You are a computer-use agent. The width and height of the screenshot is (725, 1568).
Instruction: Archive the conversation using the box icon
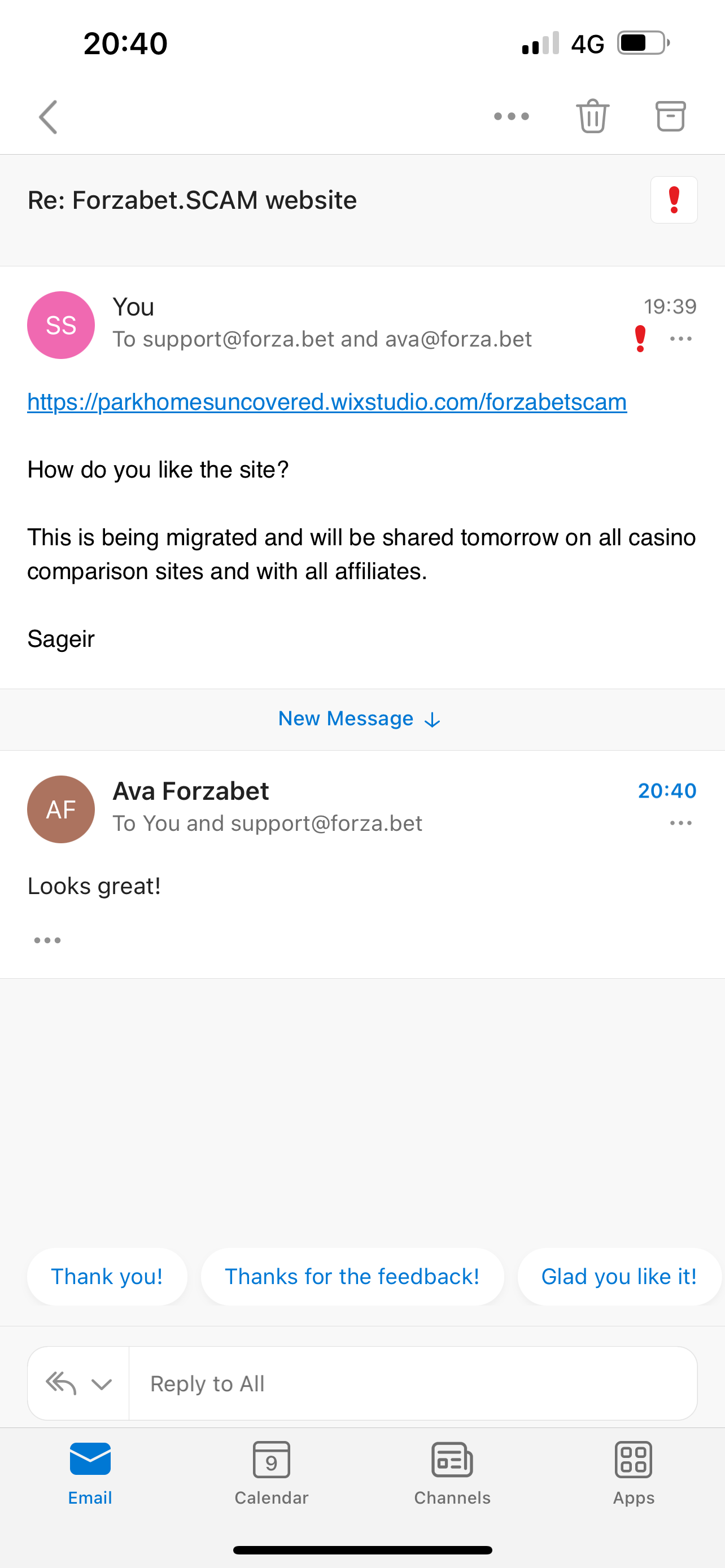click(x=670, y=116)
